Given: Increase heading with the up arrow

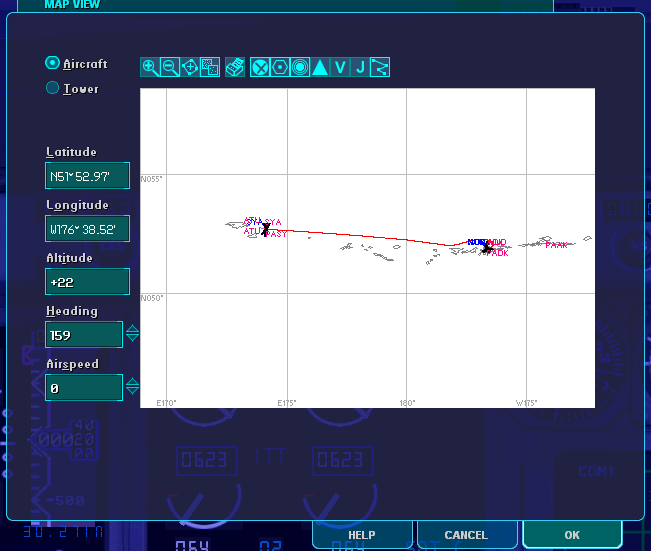Looking at the screenshot, I should [132, 329].
